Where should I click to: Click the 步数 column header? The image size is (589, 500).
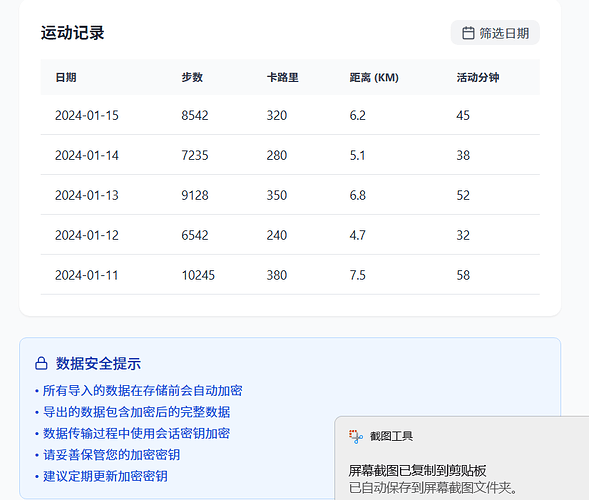192,77
